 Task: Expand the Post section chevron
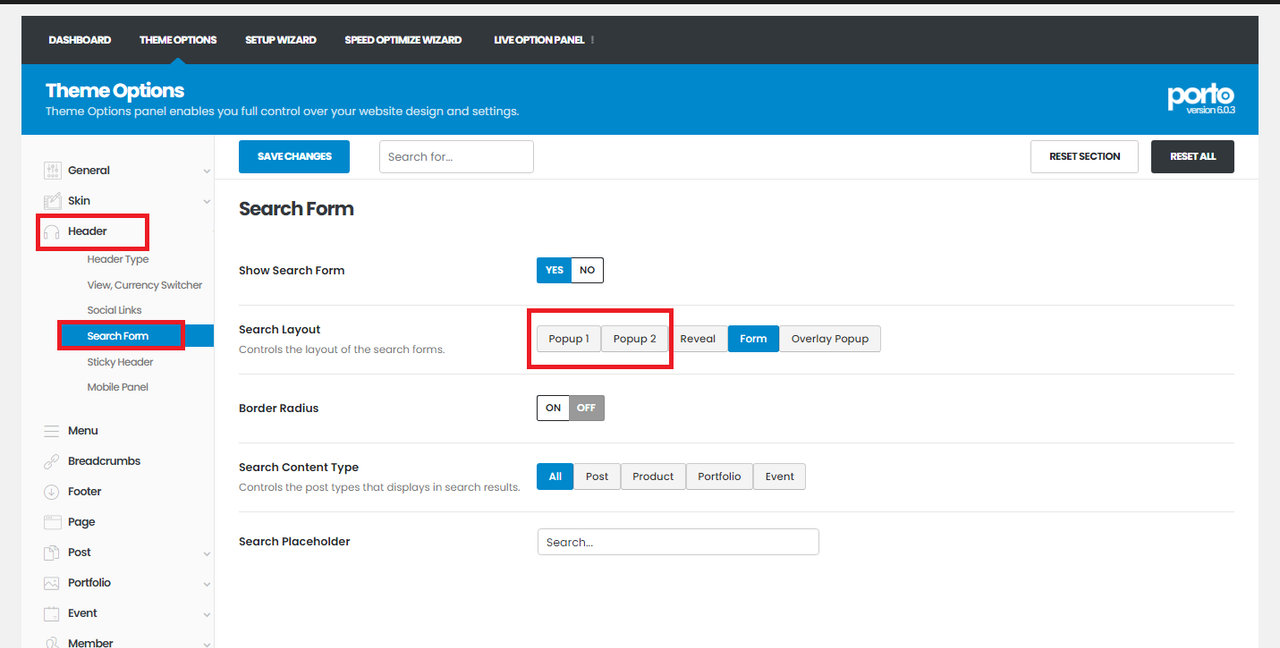[206, 554]
